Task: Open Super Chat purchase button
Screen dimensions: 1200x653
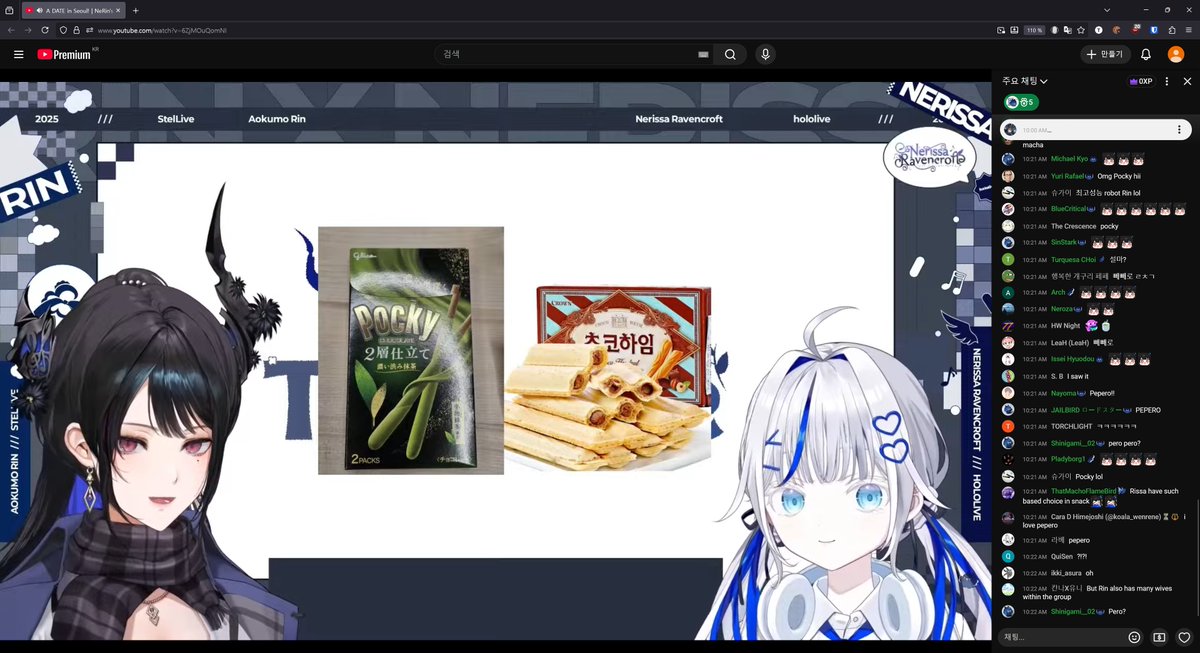Action: 1159,636
